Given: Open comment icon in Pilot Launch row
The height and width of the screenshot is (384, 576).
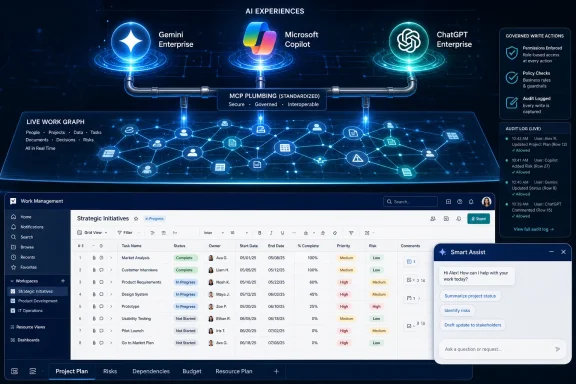Looking at the screenshot, I should [101, 331].
